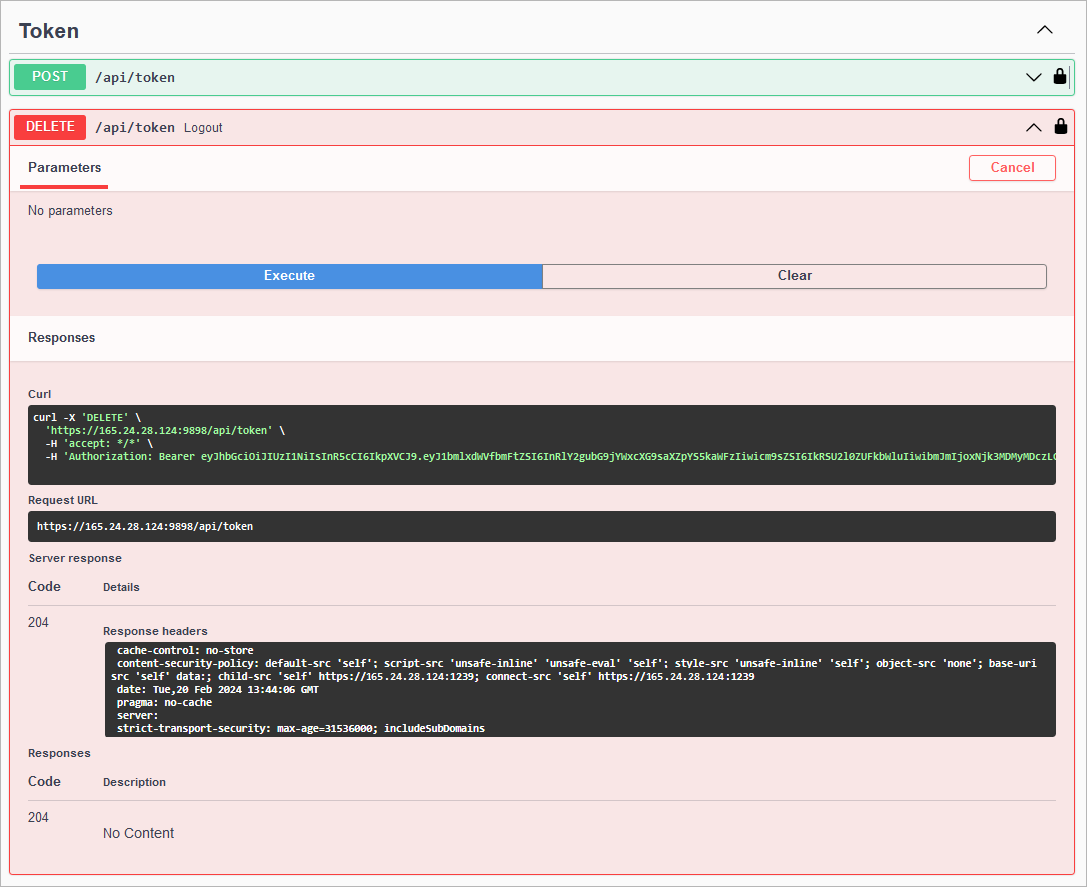
Task: Click the strict-transport-security header line
Action: [x=301, y=729]
